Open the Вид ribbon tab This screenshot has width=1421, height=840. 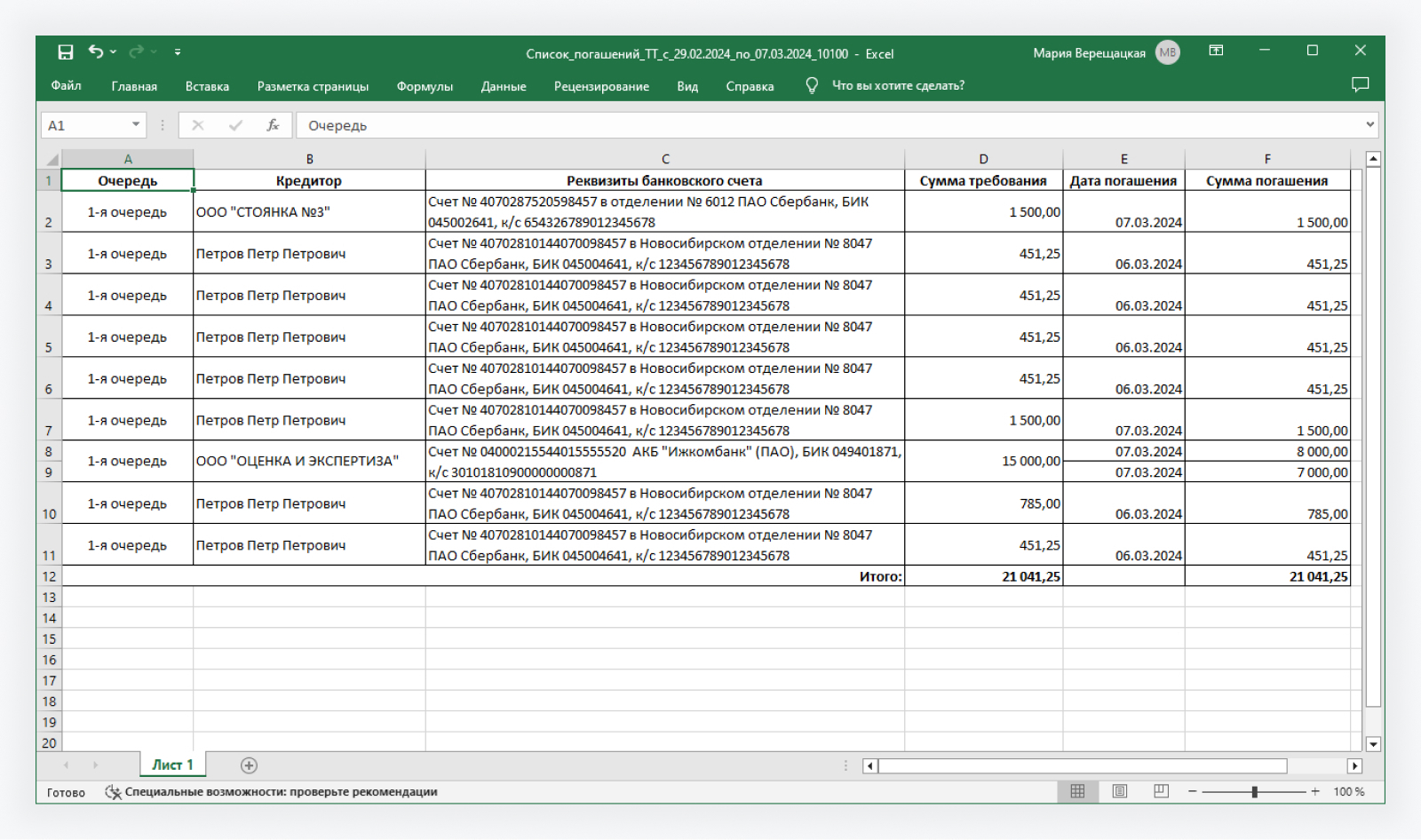point(687,86)
